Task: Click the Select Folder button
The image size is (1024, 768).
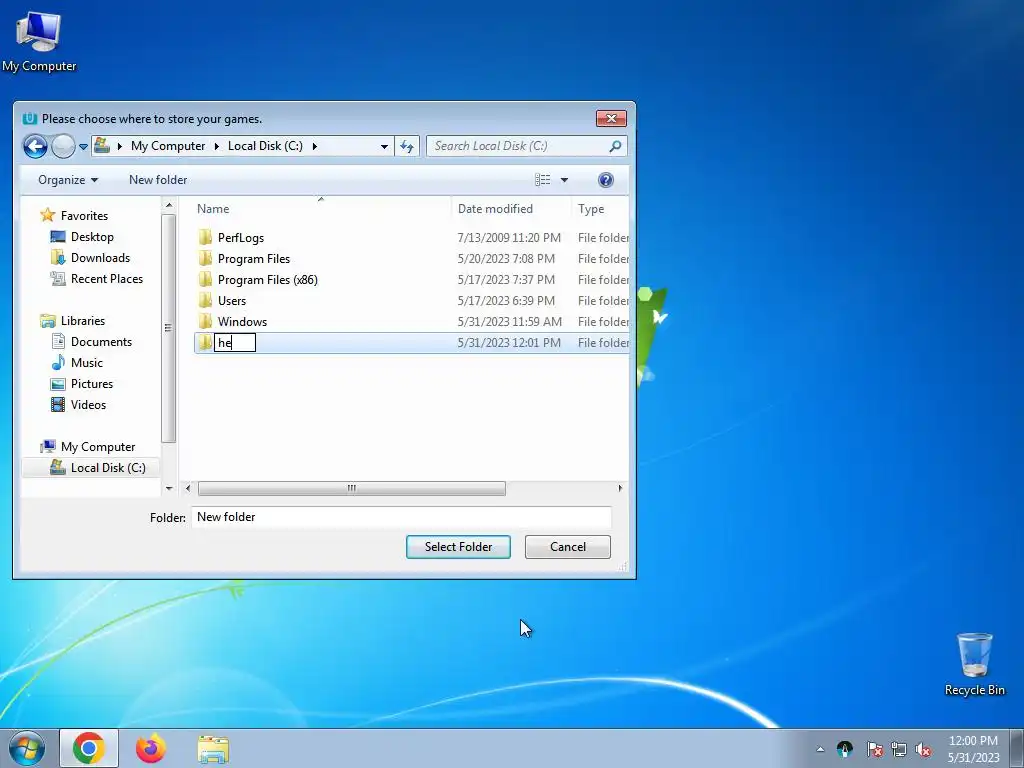Action: (458, 547)
